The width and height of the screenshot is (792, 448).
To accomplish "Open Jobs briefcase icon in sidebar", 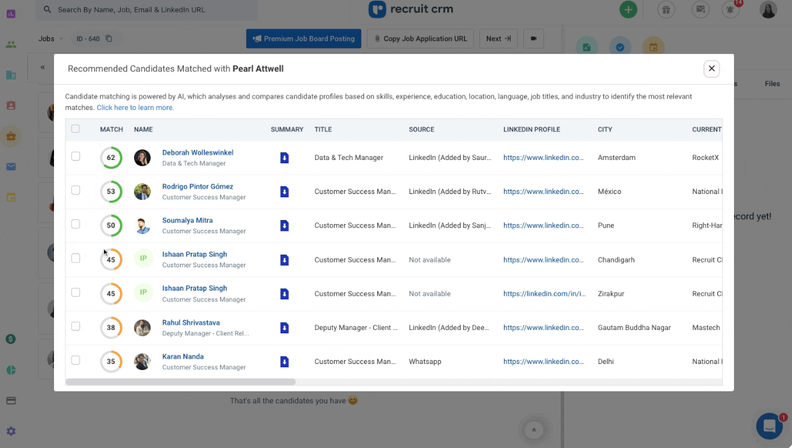I will (11, 136).
